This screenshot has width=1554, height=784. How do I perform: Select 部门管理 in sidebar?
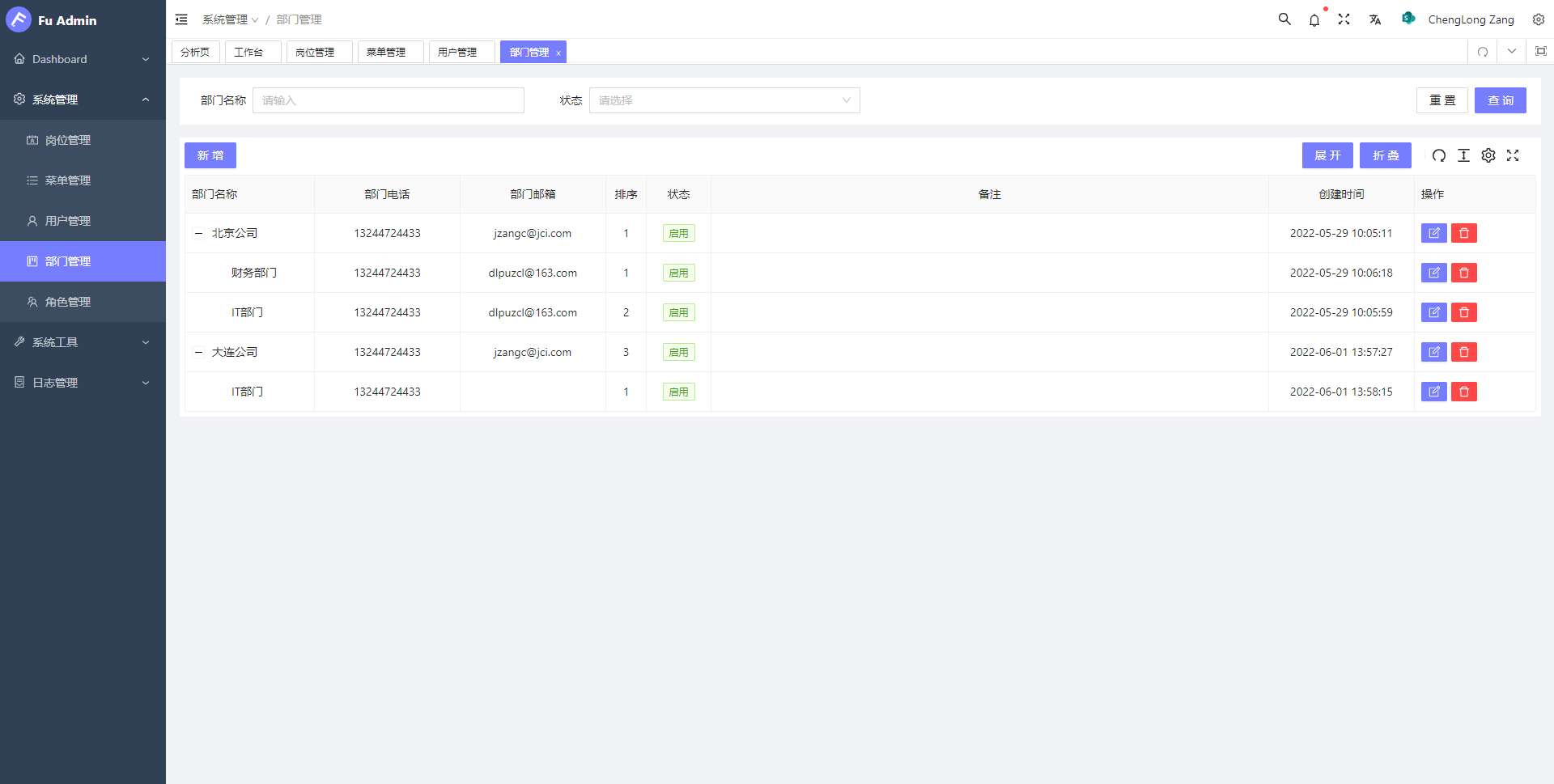point(83,261)
